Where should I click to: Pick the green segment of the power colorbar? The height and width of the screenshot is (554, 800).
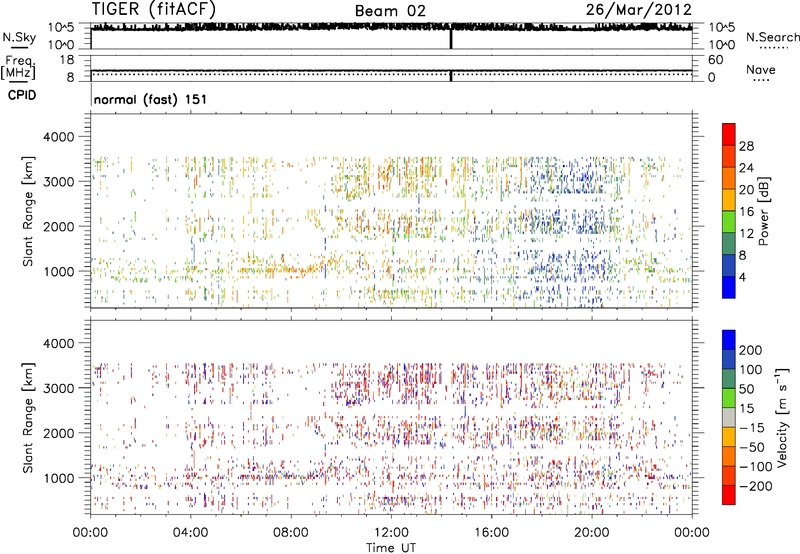(729, 221)
